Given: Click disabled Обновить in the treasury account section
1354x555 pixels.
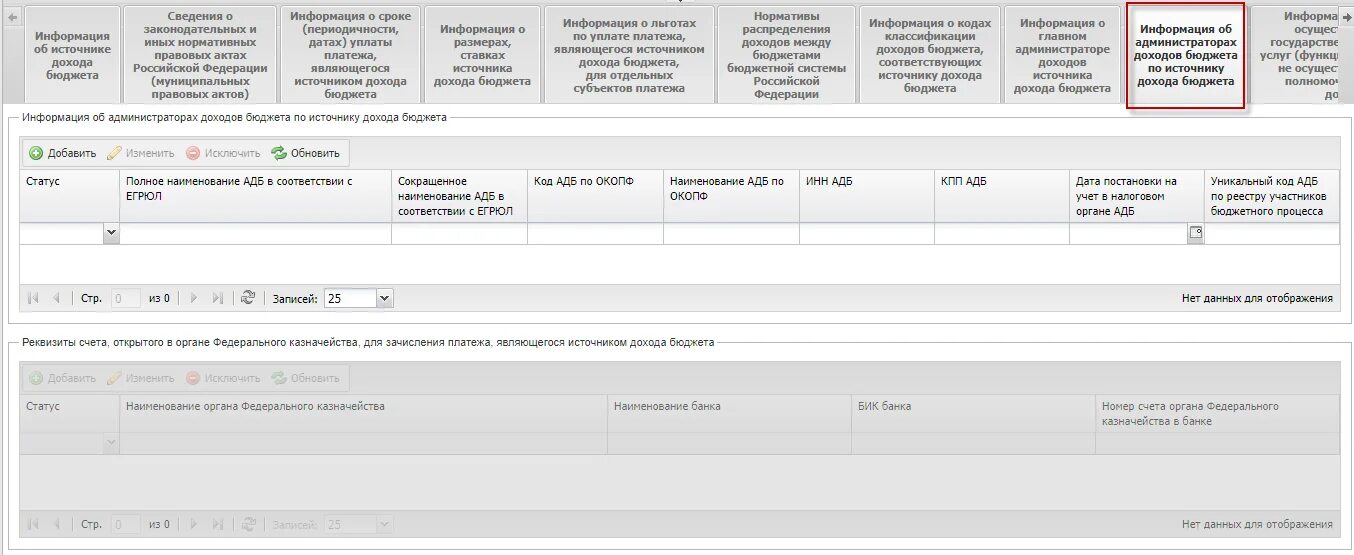Looking at the screenshot, I should (306, 378).
